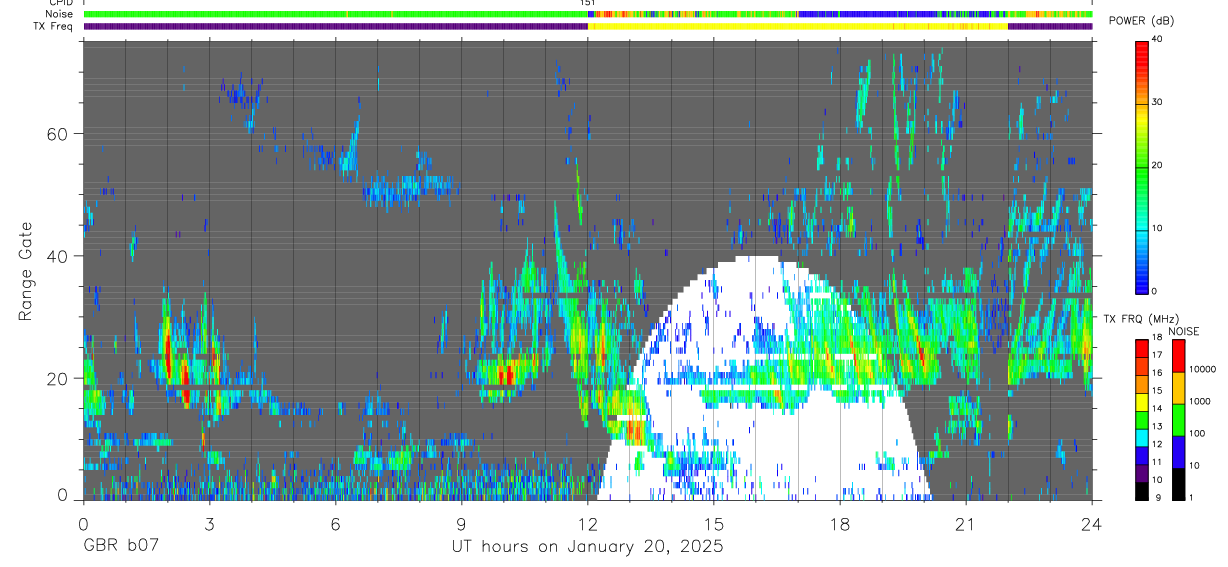Click the 'POWER (dB)' legend title
1228x567 pixels.
(x=1140, y=21)
